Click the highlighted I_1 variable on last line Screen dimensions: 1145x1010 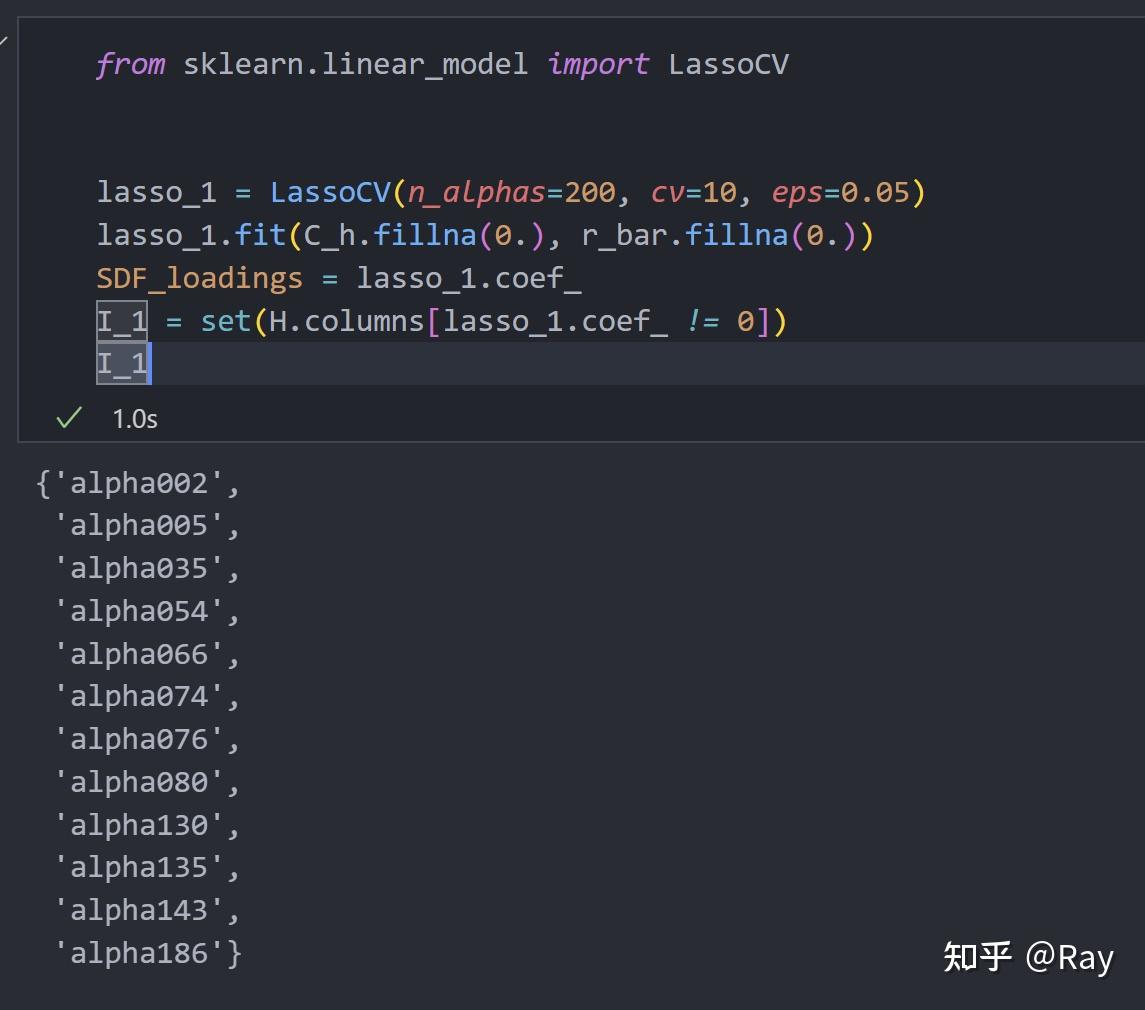tap(120, 364)
